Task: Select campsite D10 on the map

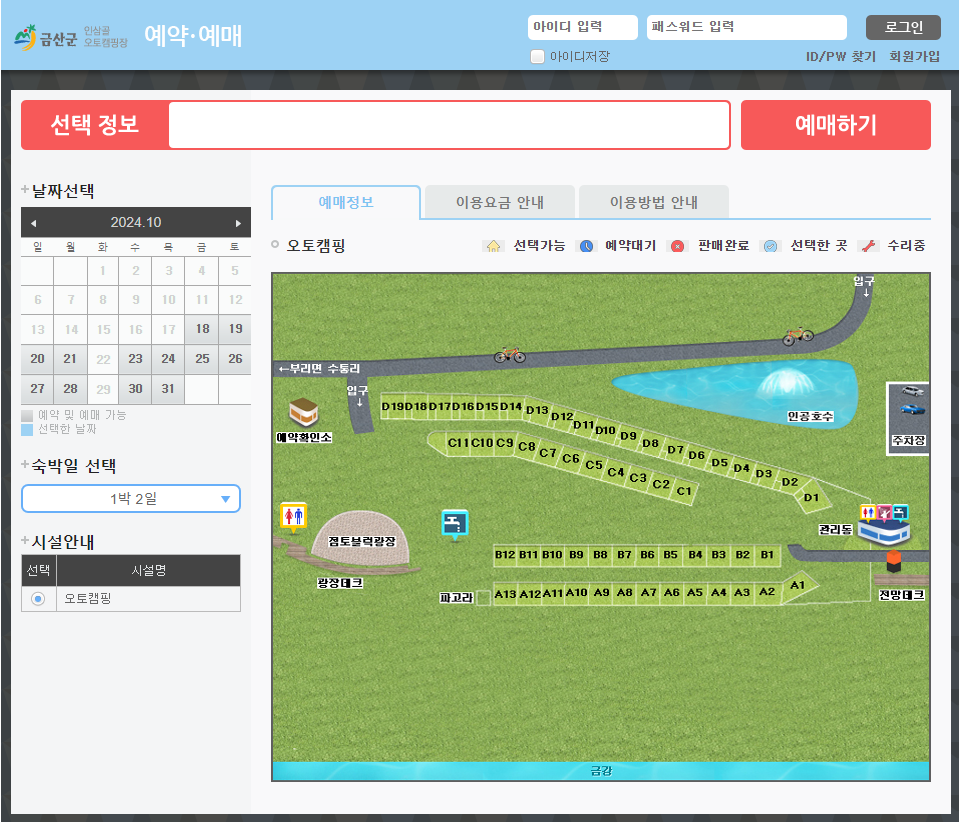Action: pos(605,430)
